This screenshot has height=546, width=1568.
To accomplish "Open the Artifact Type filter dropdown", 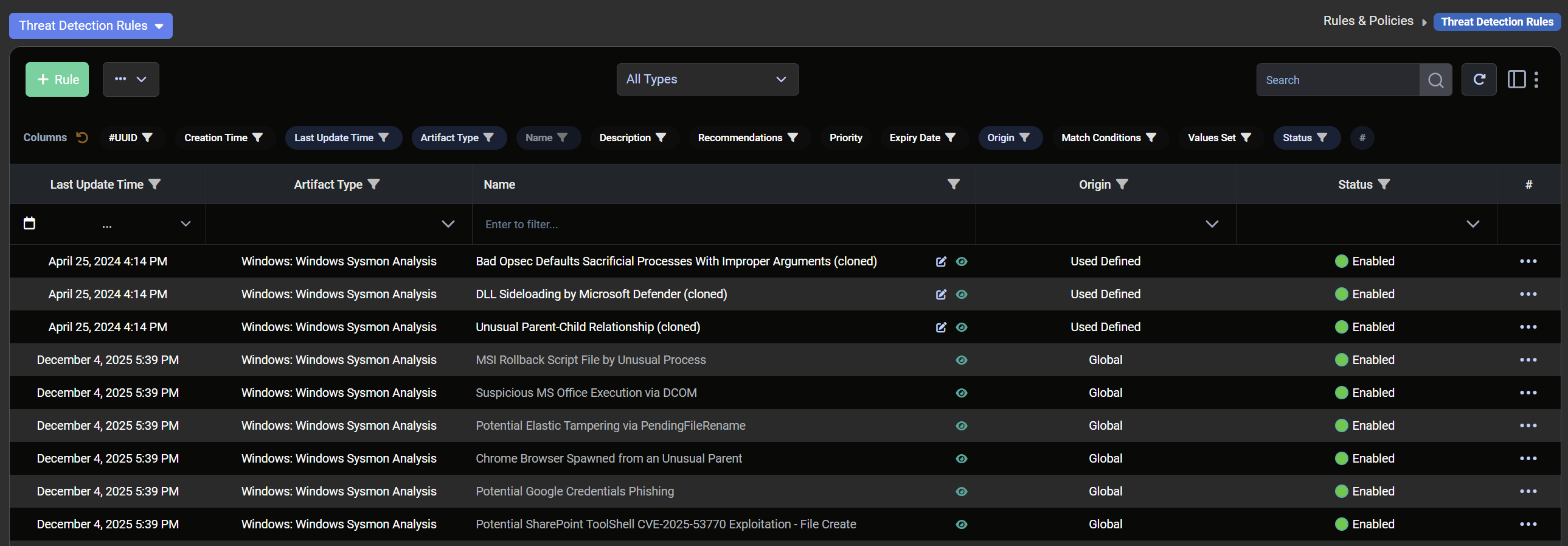I will pos(448,223).
